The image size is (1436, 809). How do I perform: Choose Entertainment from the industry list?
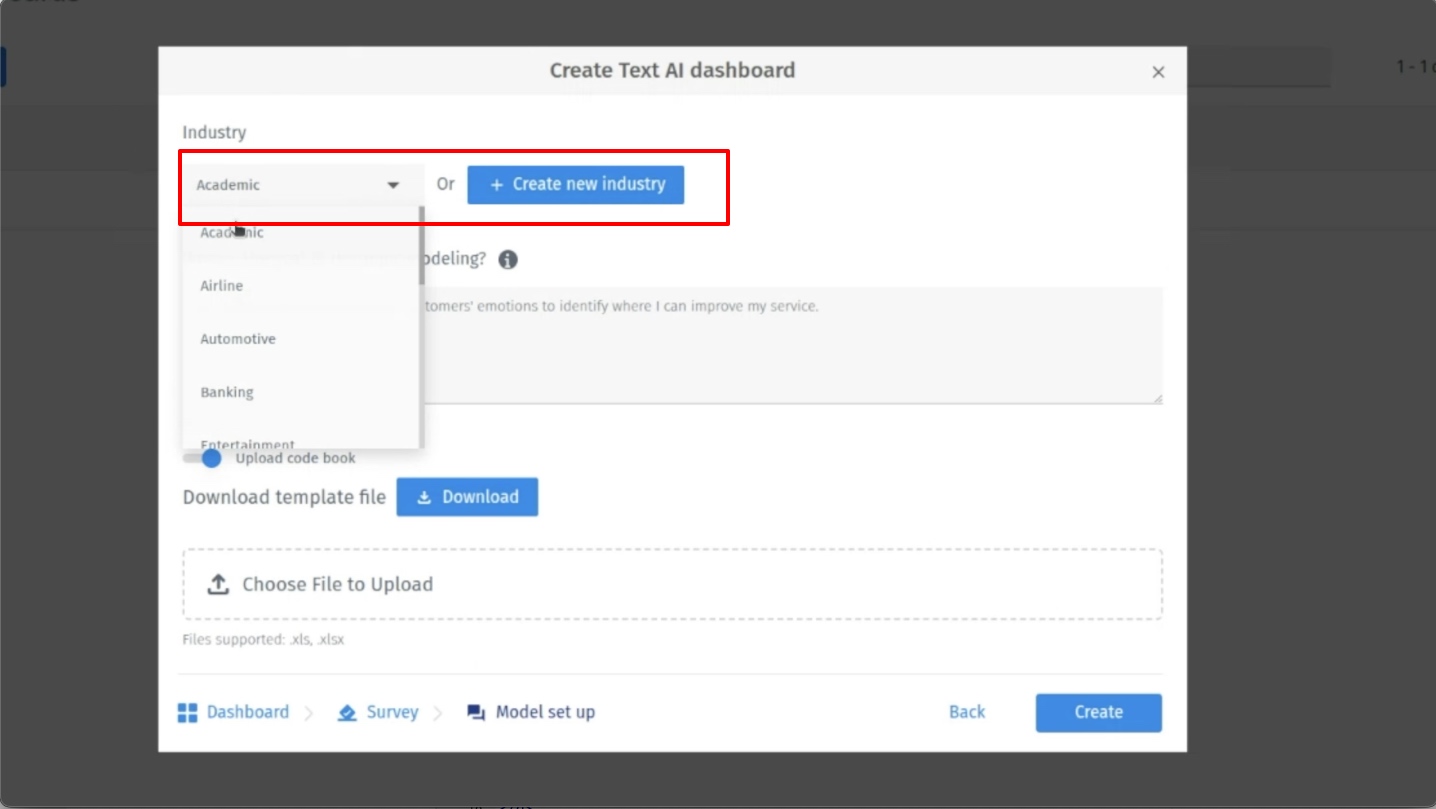[300, 440]
